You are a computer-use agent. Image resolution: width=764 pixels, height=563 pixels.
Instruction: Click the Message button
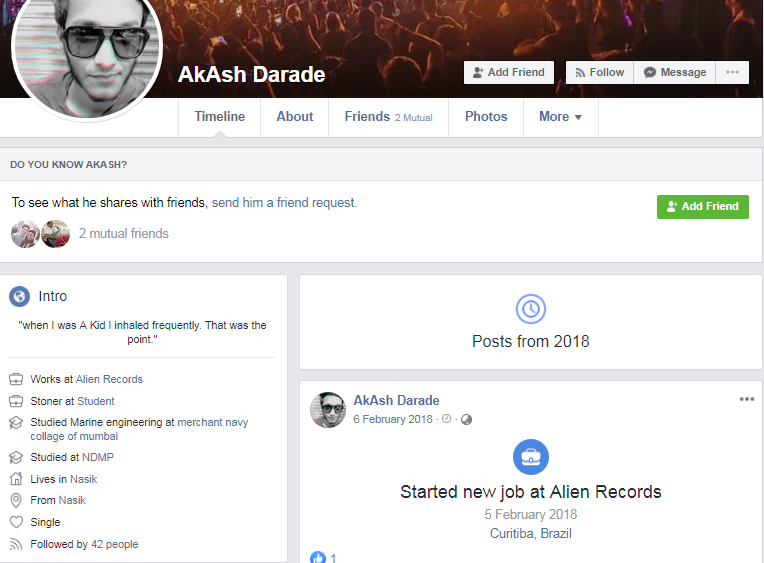tap(675, 72)
